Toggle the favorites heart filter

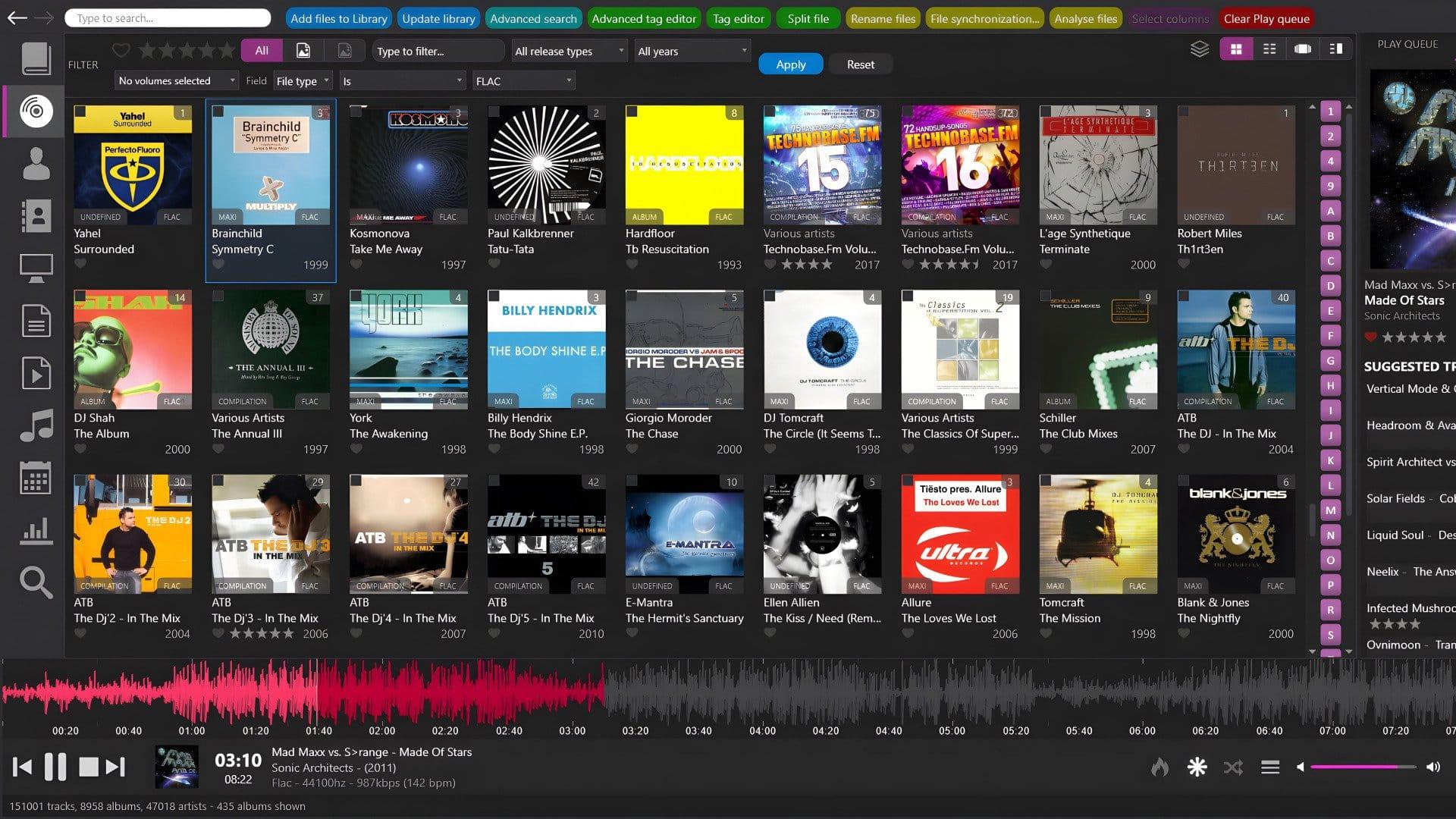tap(121, 51)
